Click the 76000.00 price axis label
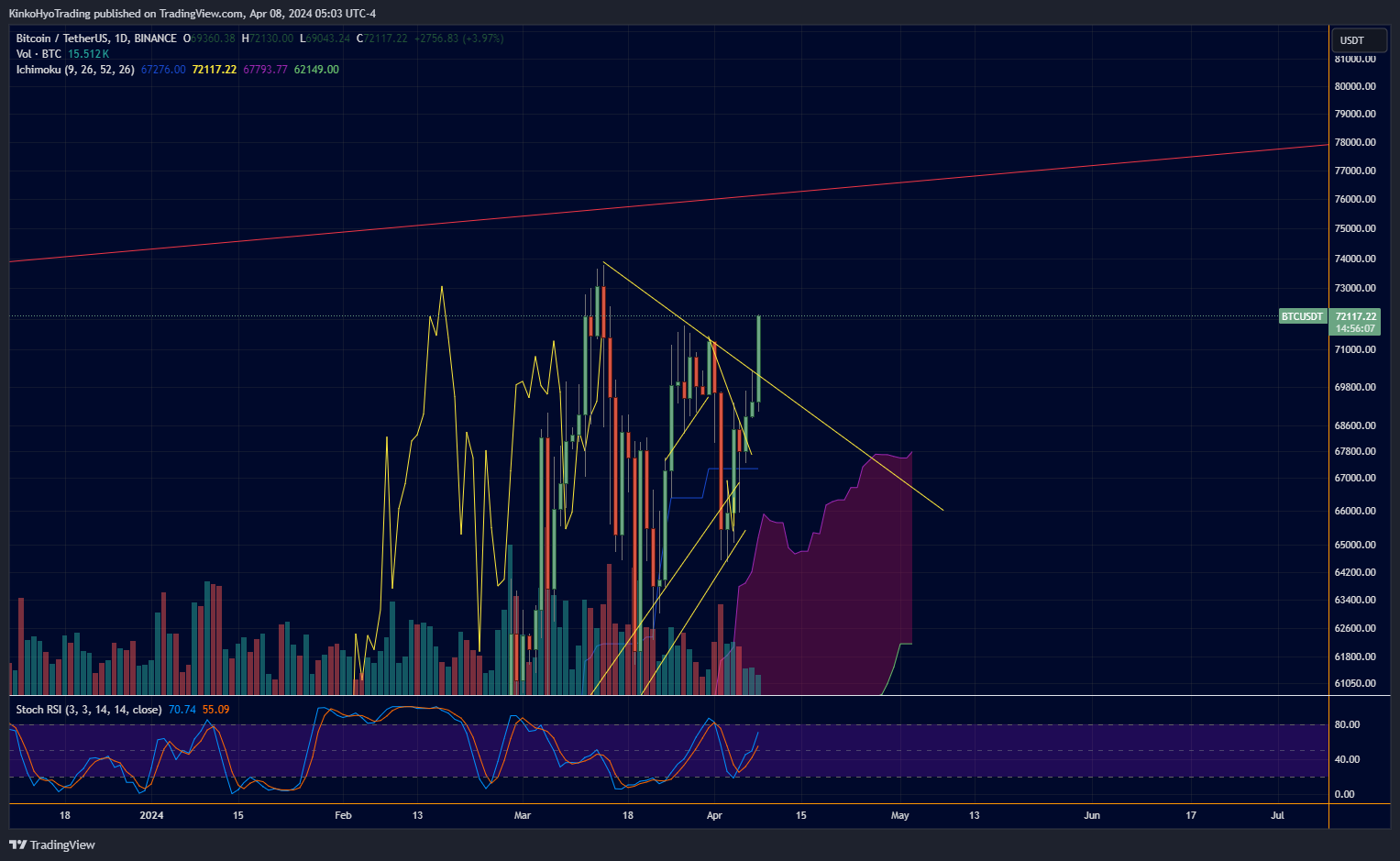The image size is (1400, 861). [1355, 199]
